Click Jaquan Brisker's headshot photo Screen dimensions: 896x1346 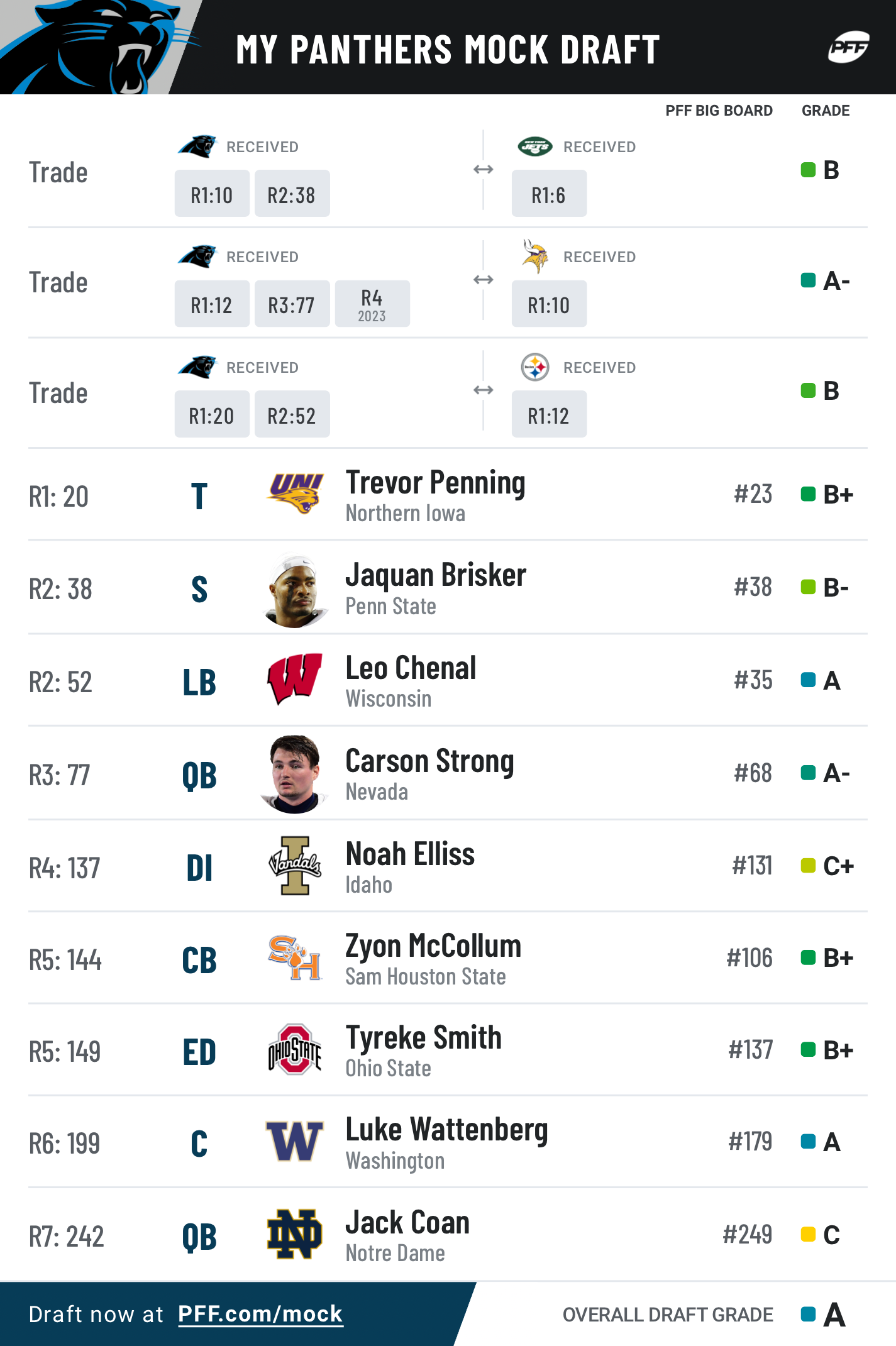[295, 590]
